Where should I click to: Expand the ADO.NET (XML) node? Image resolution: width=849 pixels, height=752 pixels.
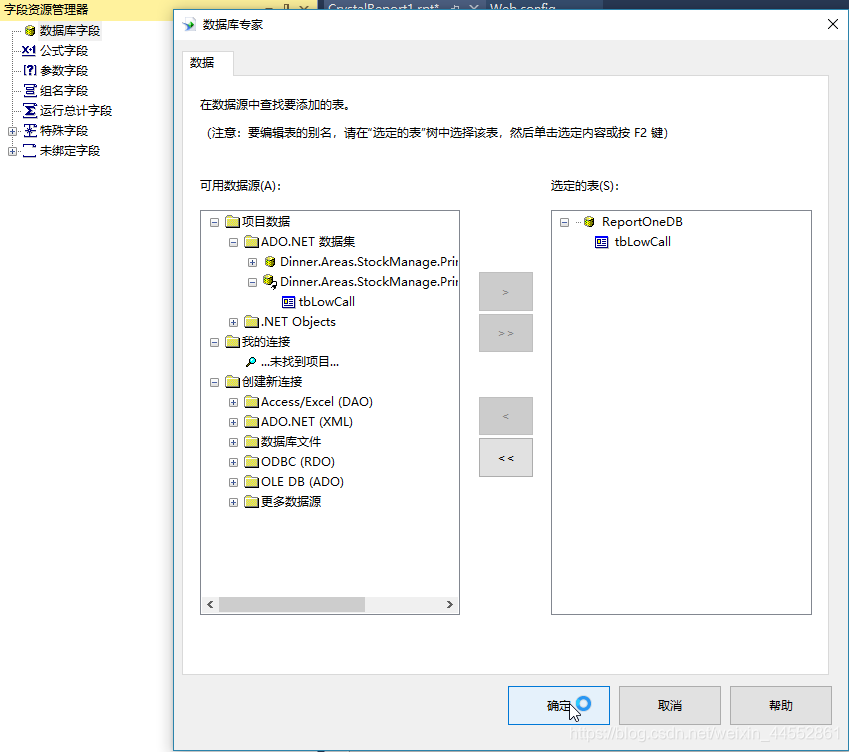[x=233, y=422]
